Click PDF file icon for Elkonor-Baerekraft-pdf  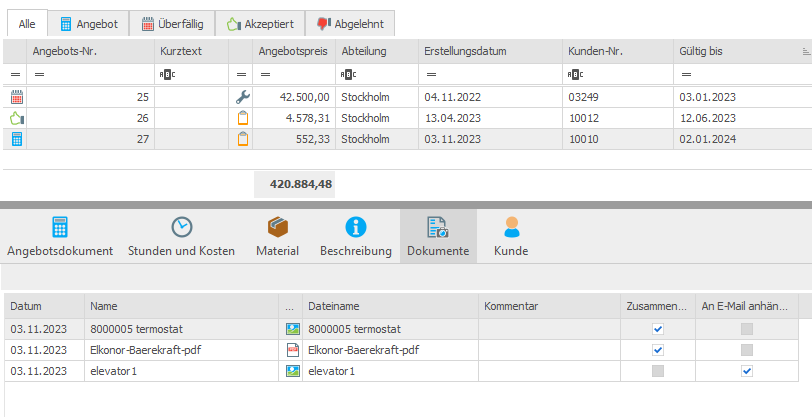pyautogui.click(x=293, y=350)
